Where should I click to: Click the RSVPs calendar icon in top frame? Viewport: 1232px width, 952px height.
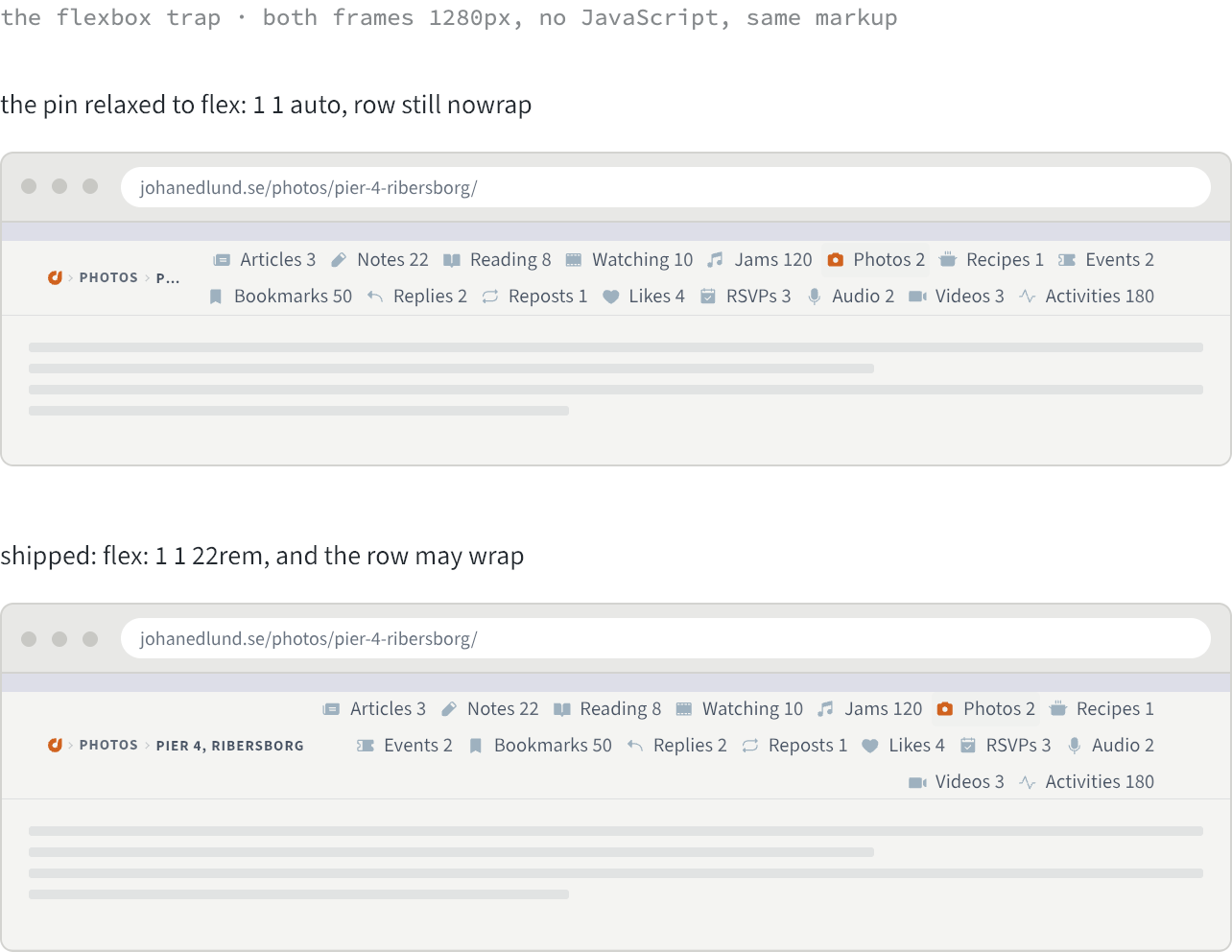click(x=708, y=297)
